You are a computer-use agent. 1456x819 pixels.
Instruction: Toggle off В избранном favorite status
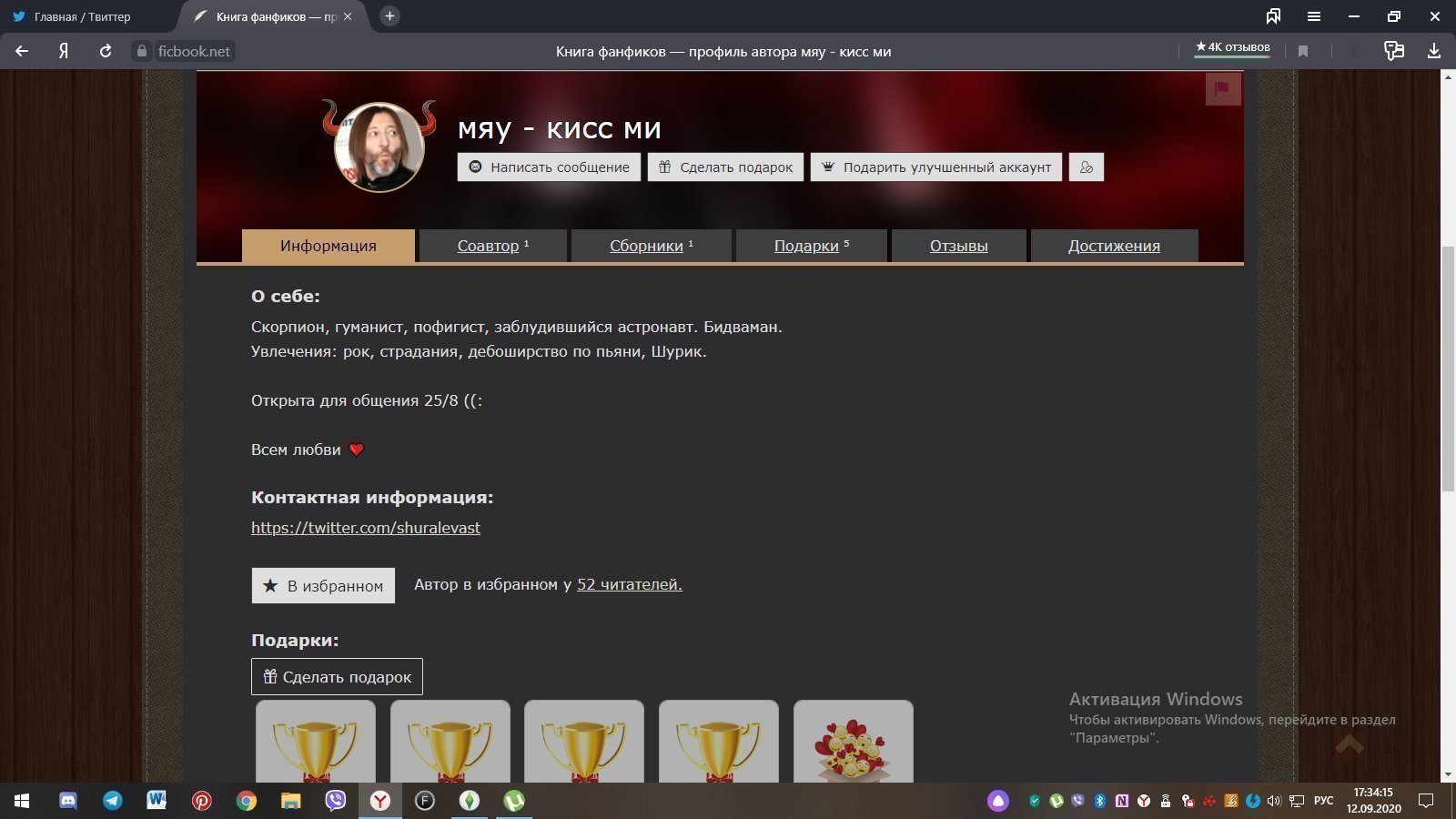pos(322,585)
